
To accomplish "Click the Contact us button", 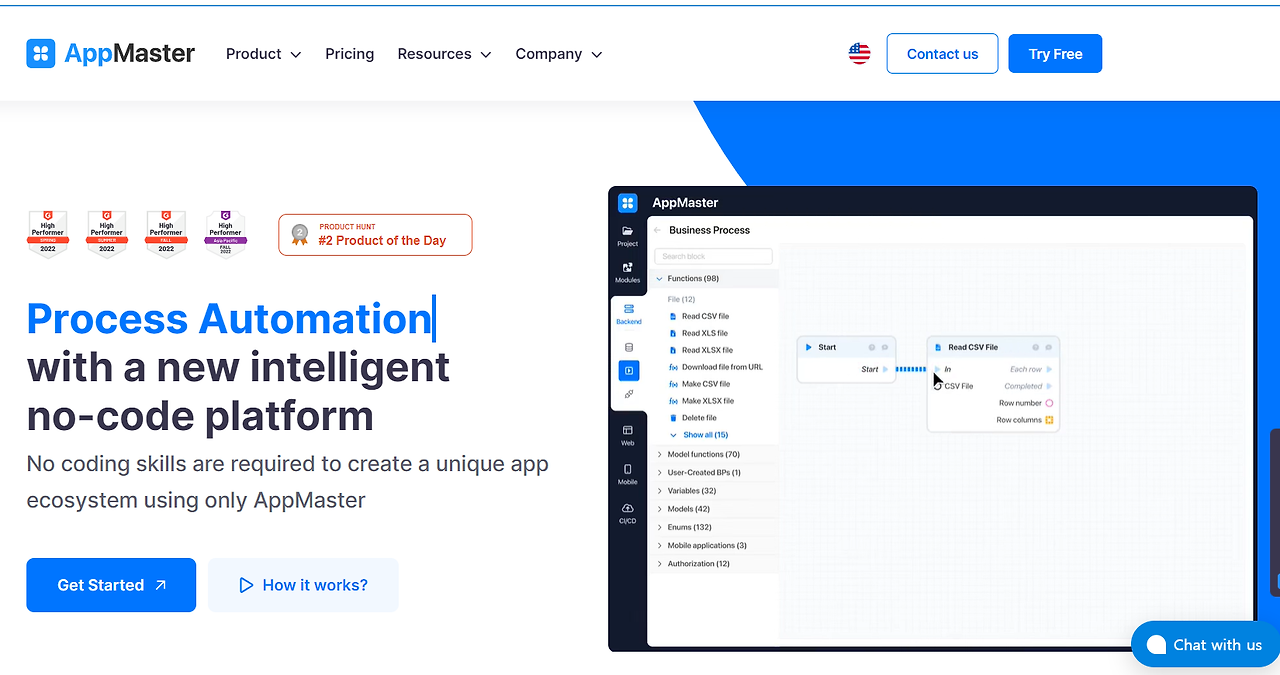I will [942, 54].
